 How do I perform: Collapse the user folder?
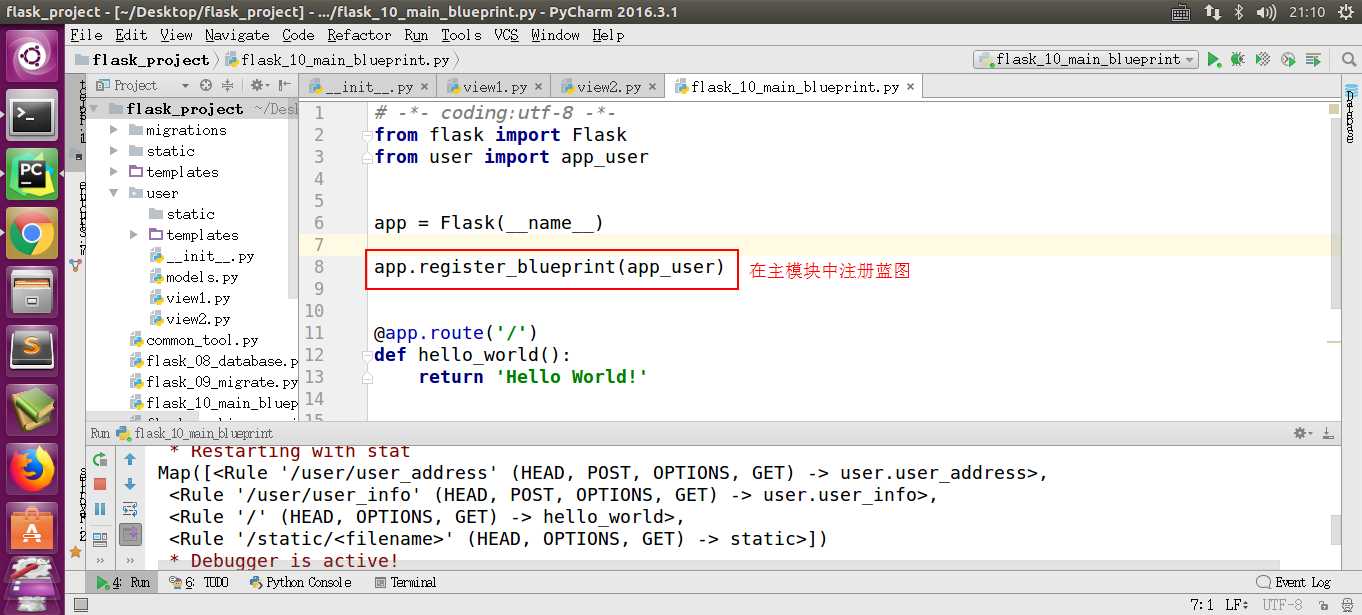(x=114, y=193)
